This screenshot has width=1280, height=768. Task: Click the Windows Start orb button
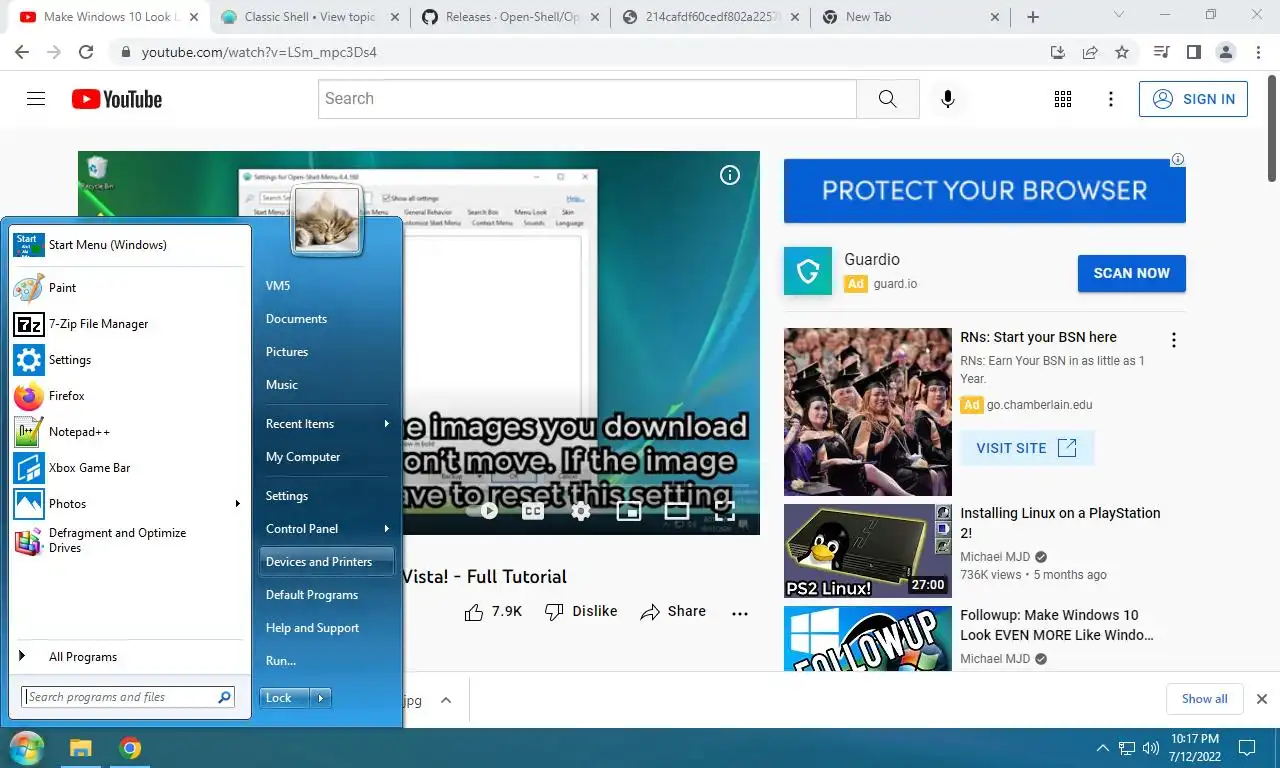(x=26, y=748)
